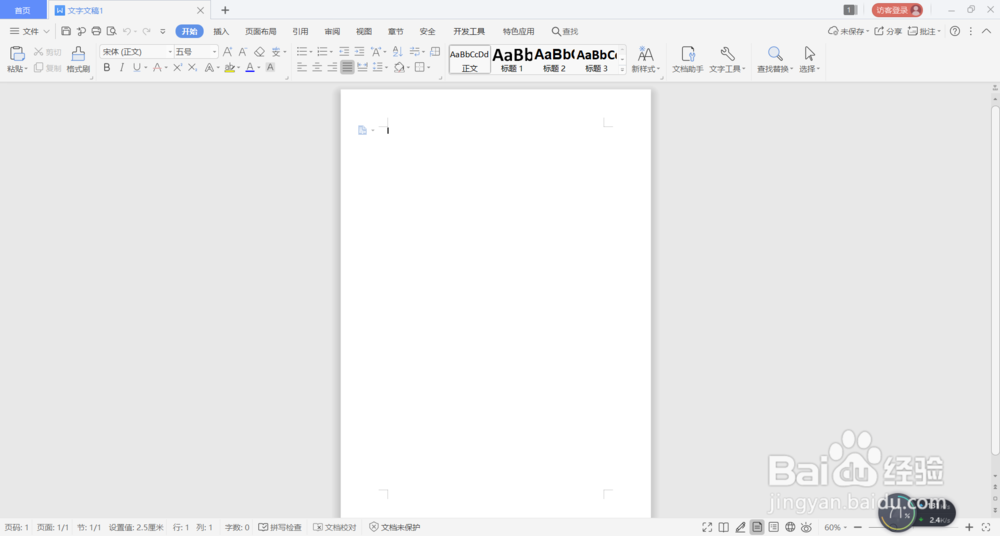Click the Increase Font Size icon

tap(227, 52)
